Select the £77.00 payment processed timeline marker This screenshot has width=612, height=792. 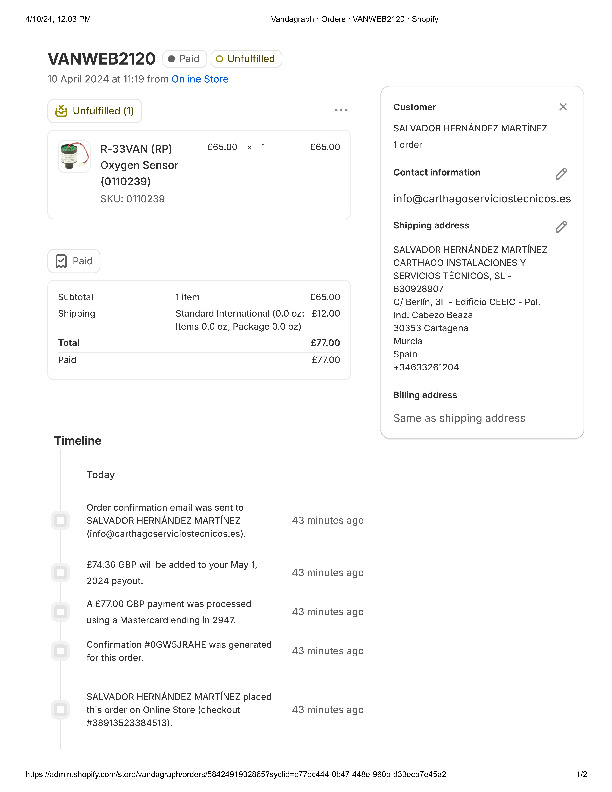[60, 612]
